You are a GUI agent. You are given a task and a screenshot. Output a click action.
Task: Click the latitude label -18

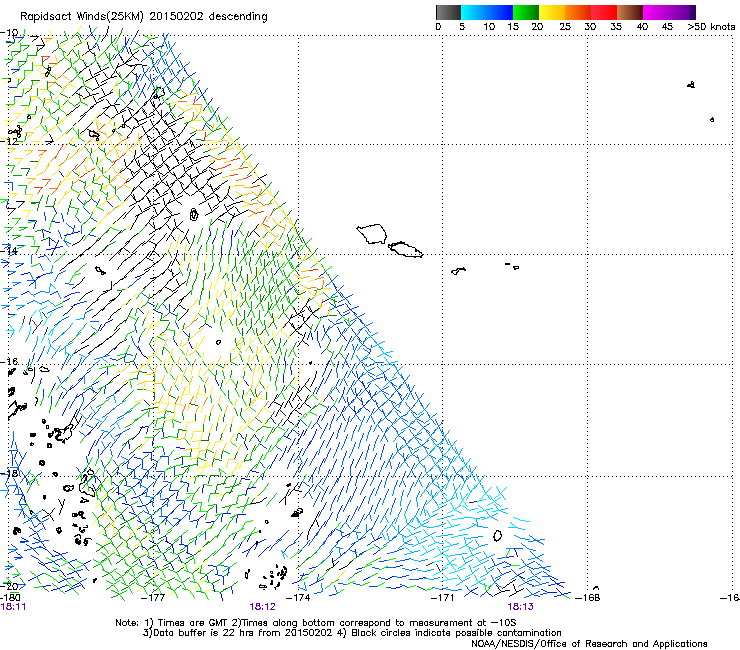[x=9, y=473]
